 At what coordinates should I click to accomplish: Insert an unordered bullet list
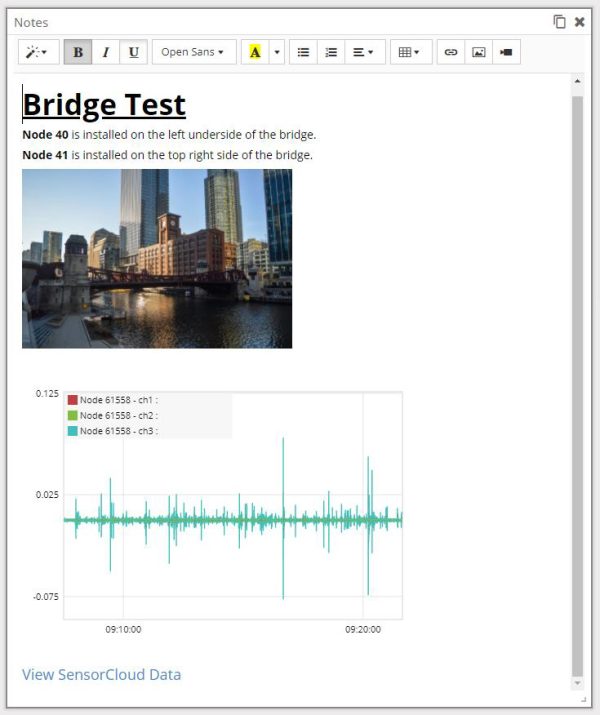303,52
